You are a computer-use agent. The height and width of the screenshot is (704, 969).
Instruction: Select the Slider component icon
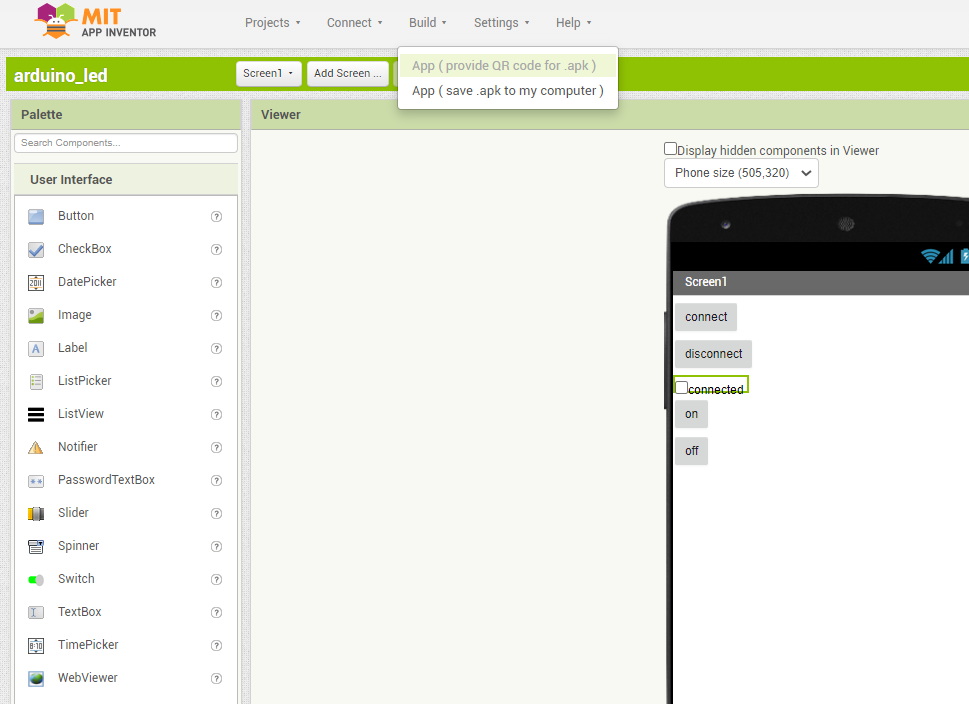tap(36, 514)
